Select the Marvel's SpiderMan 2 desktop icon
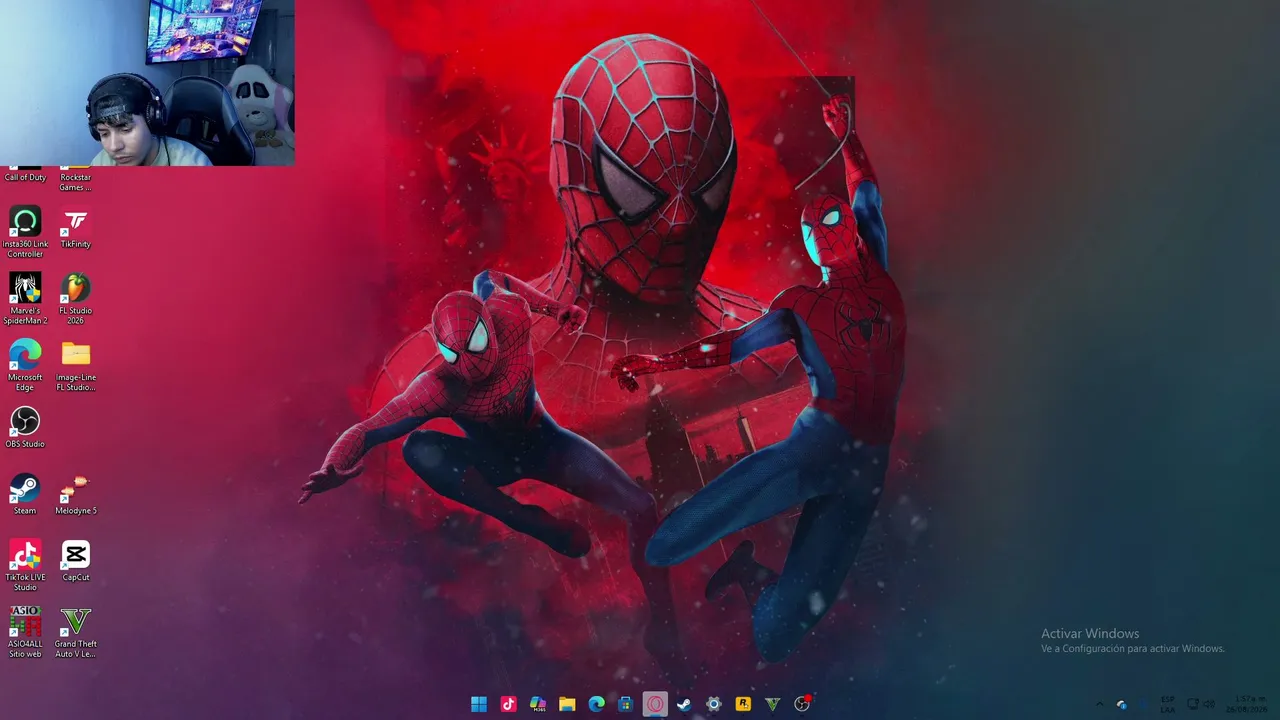1280x720 pixels. pos(25,298)
